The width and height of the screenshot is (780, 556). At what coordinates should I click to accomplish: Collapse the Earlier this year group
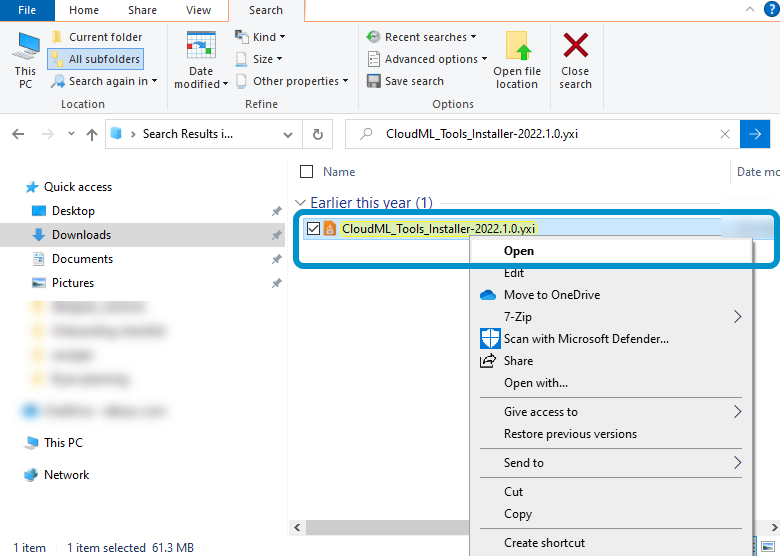(300, 203)
